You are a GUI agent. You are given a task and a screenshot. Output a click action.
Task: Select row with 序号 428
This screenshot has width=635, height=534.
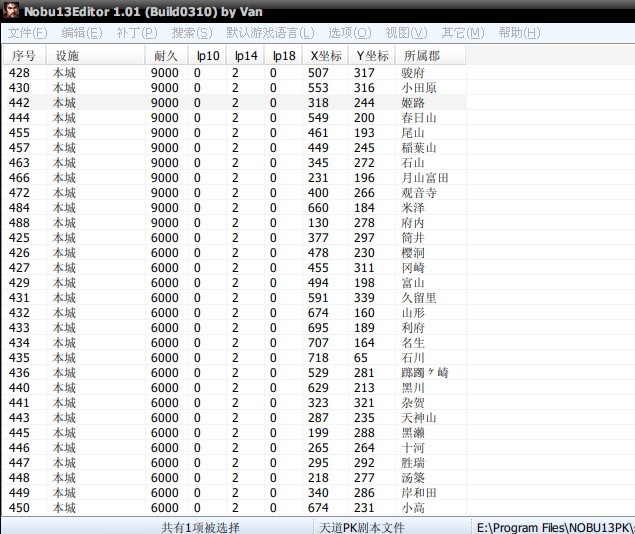point(234,73)
